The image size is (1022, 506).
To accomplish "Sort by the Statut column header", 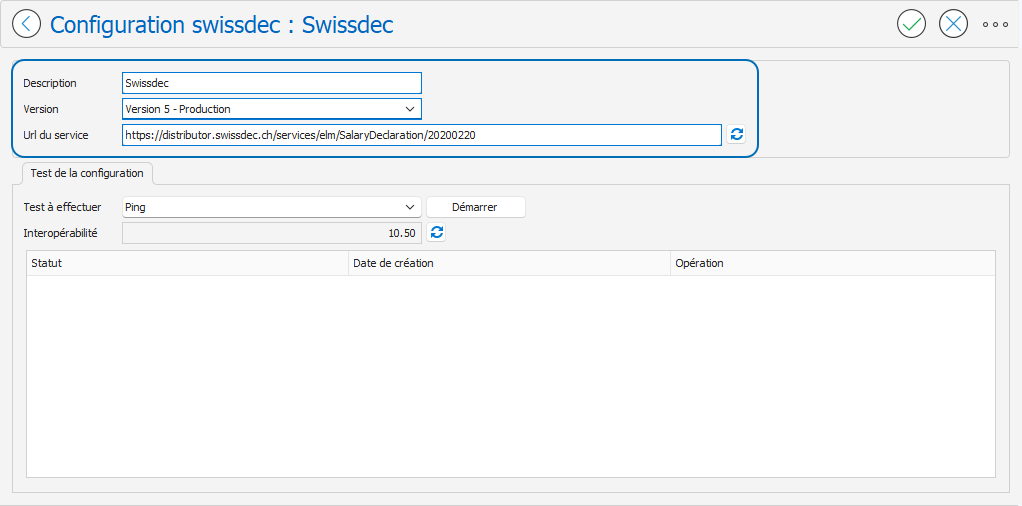I will point(186,263).
